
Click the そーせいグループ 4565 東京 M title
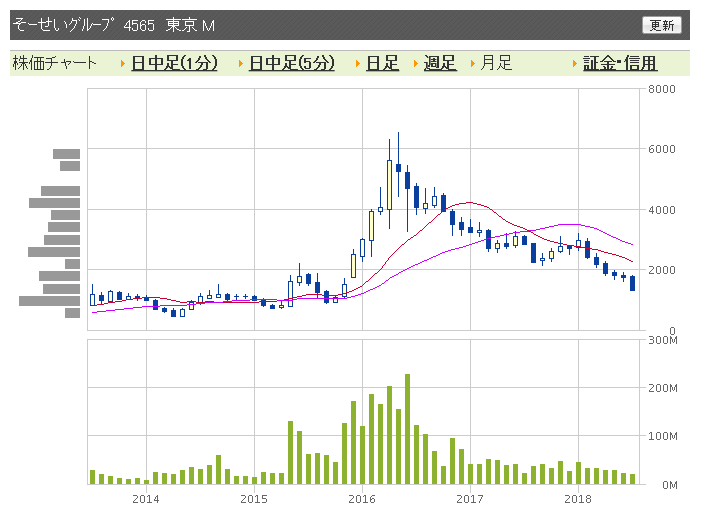coord(114,25)
